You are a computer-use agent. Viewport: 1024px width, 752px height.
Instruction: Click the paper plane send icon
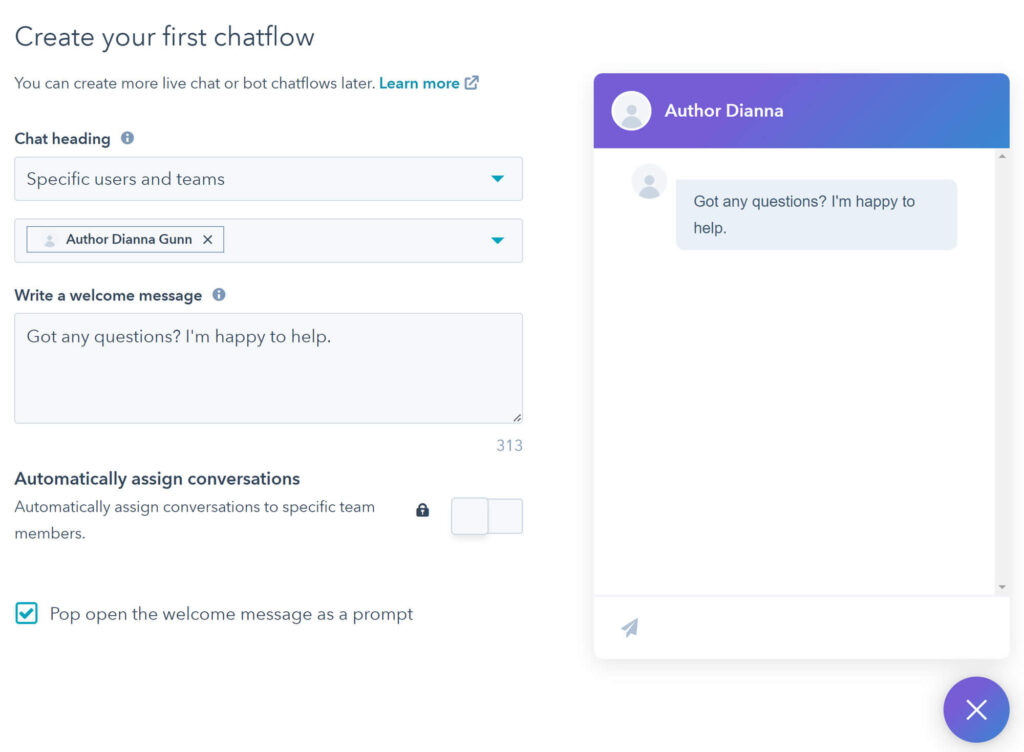coord(630,627)
